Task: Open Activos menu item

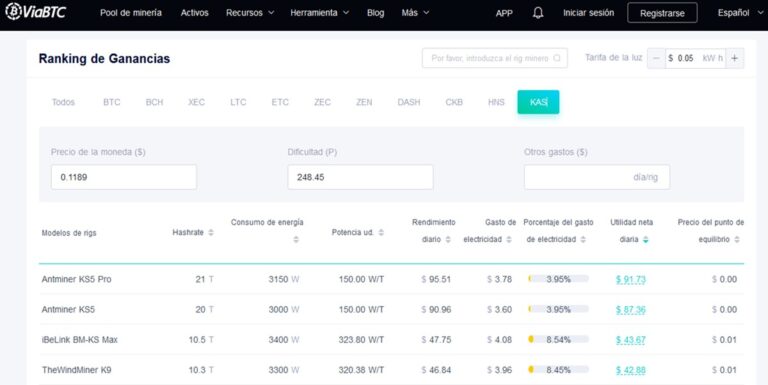Action: [x=194, y=13]
